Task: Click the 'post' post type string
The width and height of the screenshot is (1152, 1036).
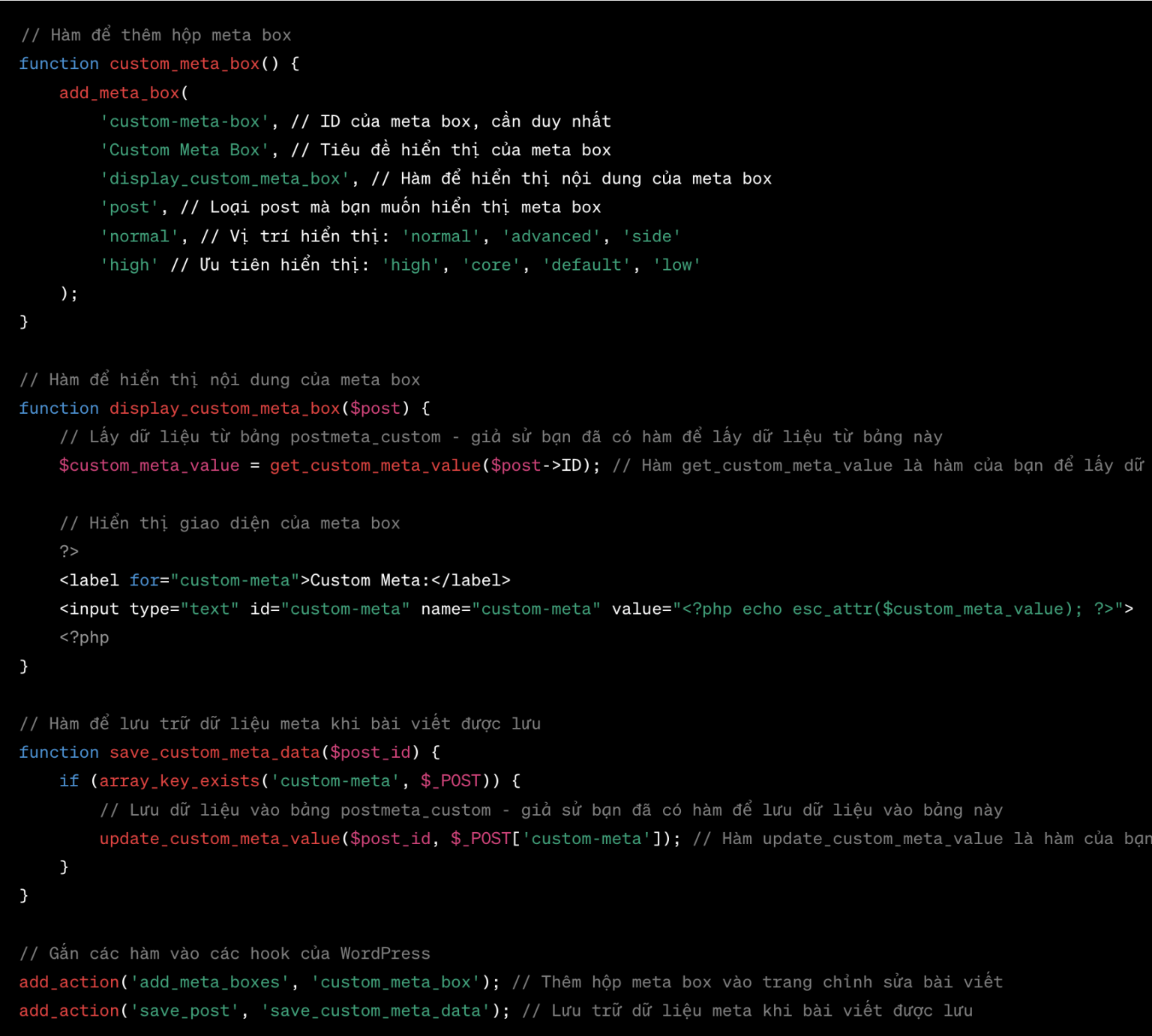Action: 129,208
